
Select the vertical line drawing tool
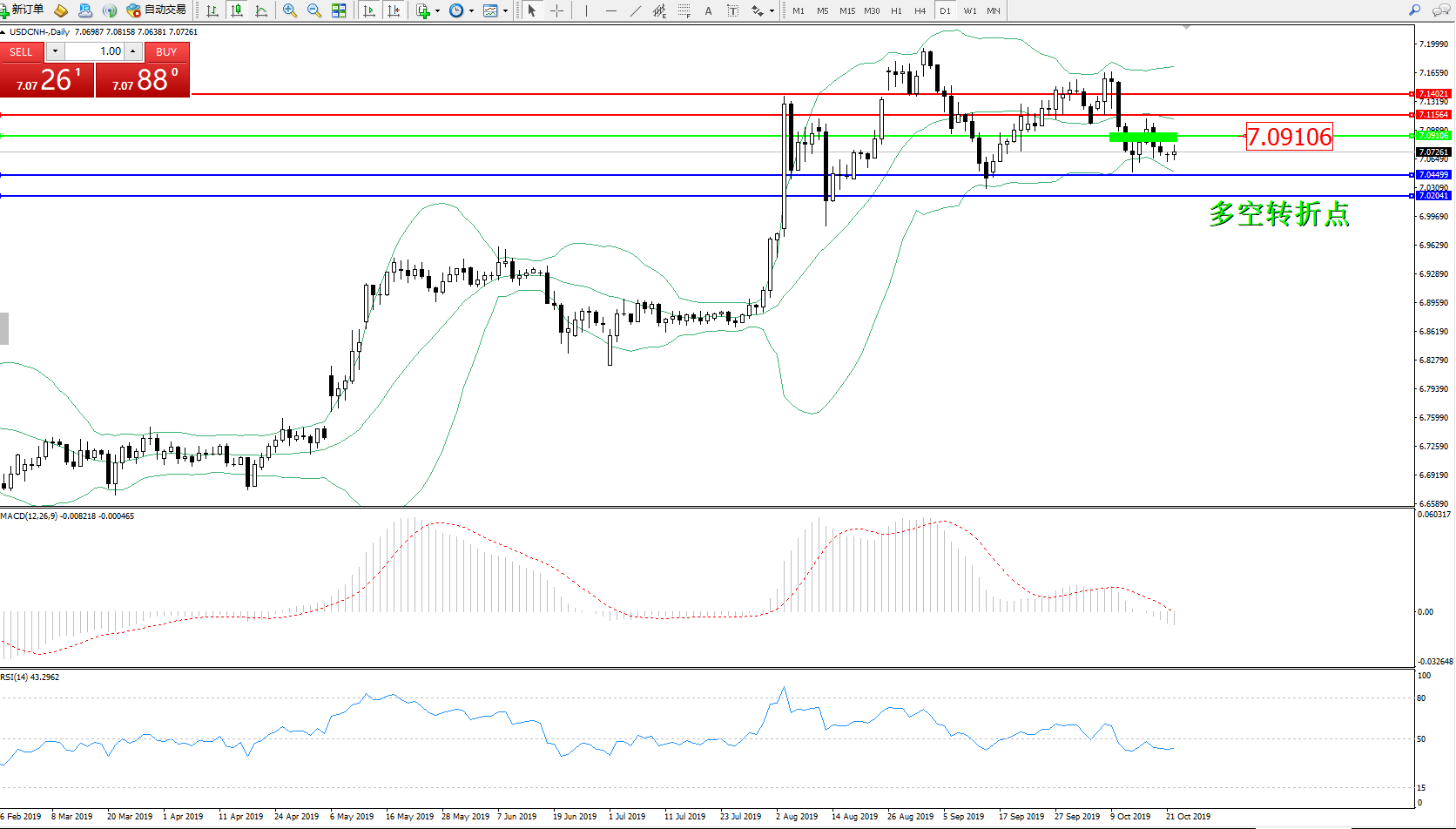click(586, 10)
